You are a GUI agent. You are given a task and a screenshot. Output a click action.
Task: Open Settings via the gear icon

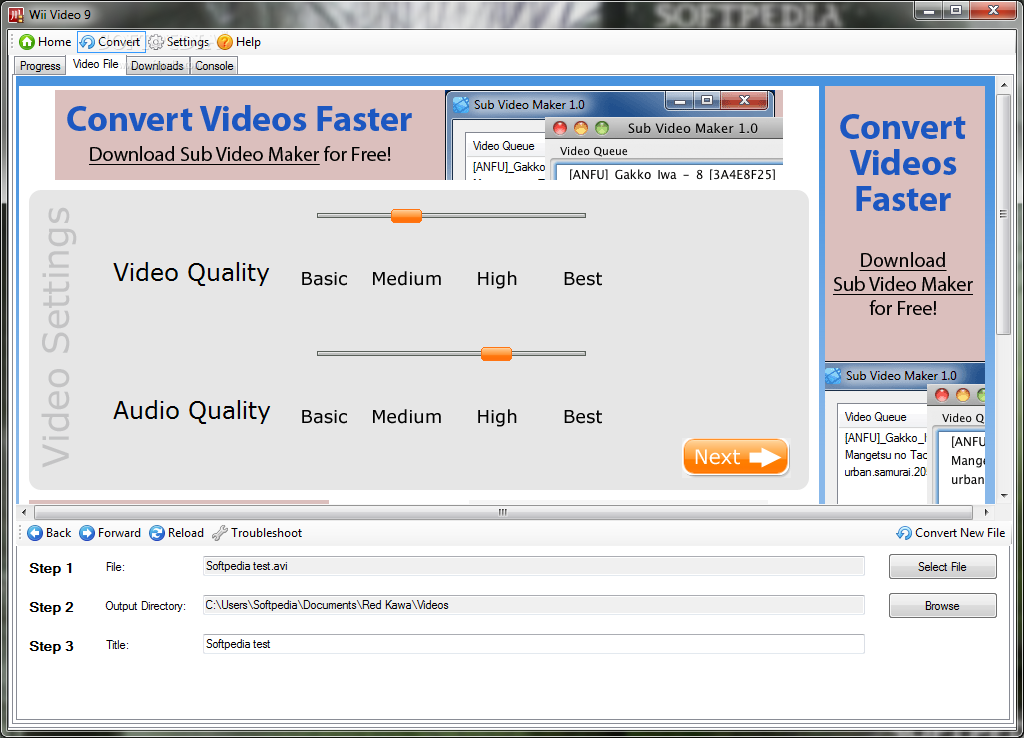coord(155,42)
